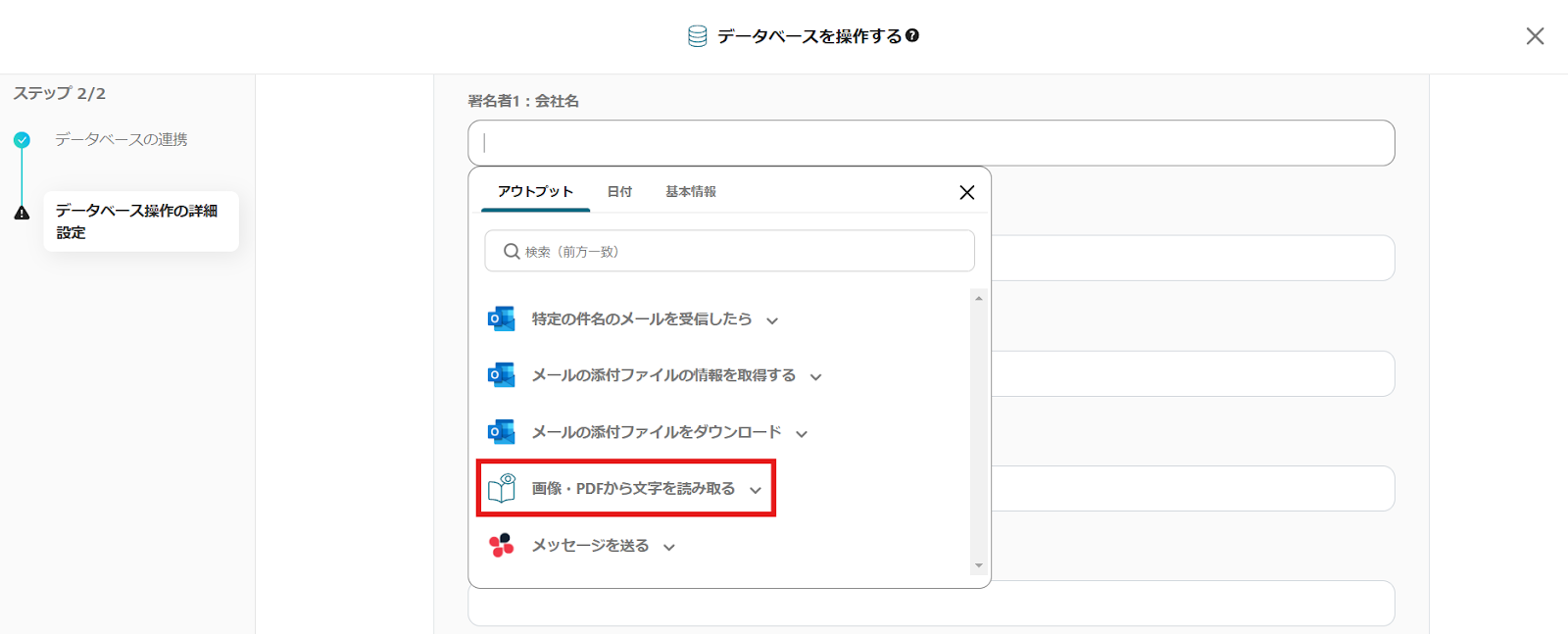1568x634 pixels.
Task: Open データベース操作の詳細設定 step
Action: pos(141,221)
